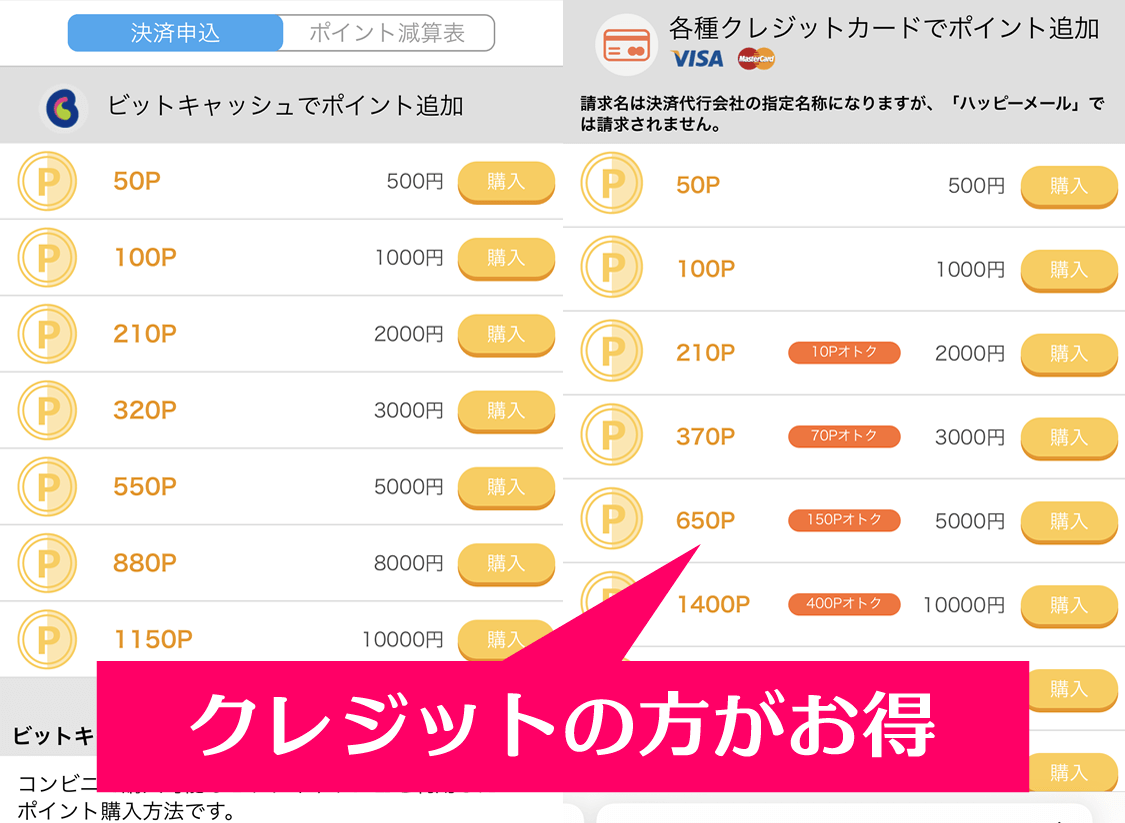Click the coin icon beside credit 650P

click(611, 520)
